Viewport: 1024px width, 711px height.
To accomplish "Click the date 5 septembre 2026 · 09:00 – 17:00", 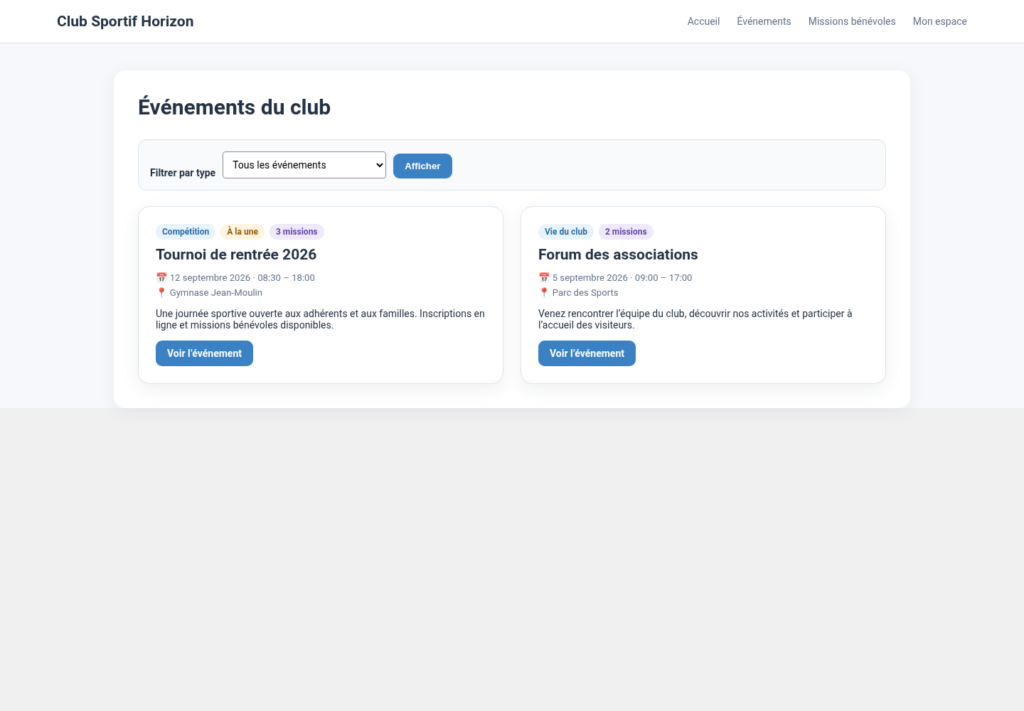I will (622, 277).
